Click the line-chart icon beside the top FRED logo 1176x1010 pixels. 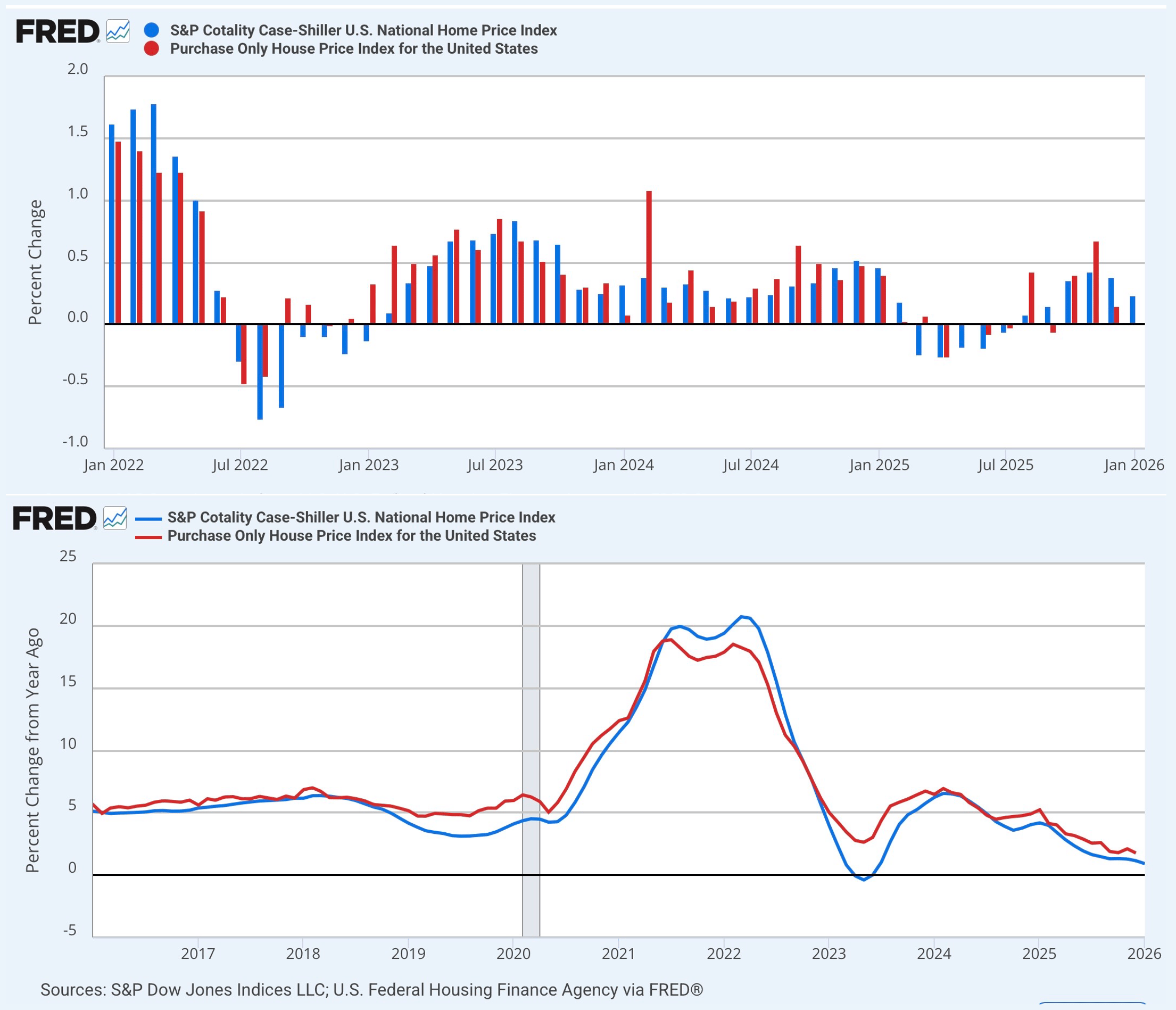point(119,31)
